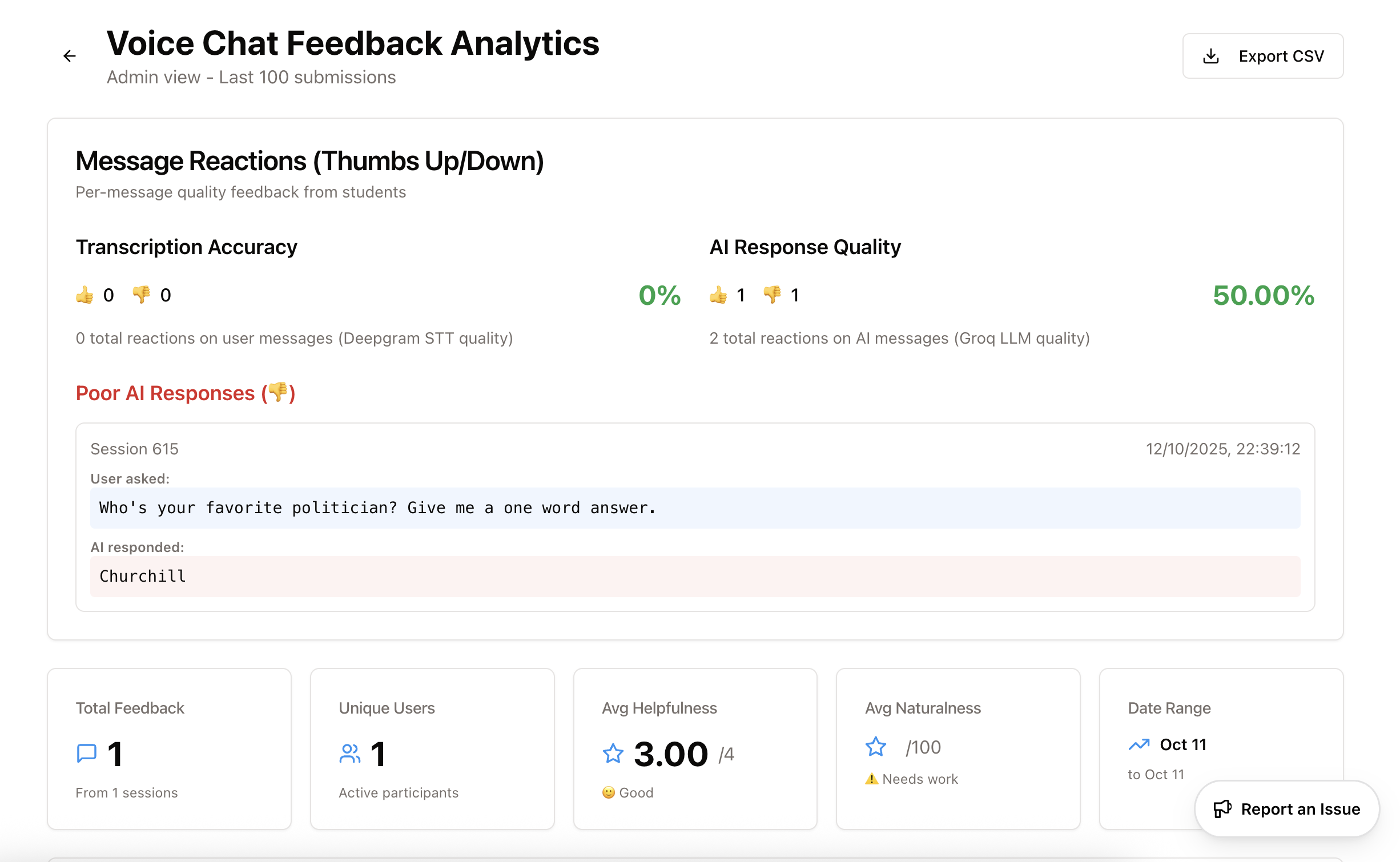Click the thumbs up for AI Response Quality

pos(717,294)
